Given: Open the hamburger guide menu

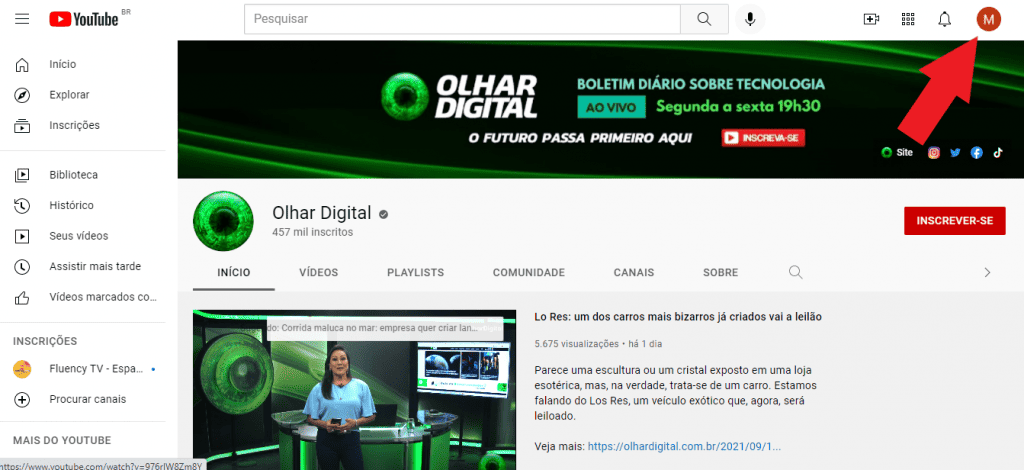Looking at the screenshot, I should [x=22, y=19].
